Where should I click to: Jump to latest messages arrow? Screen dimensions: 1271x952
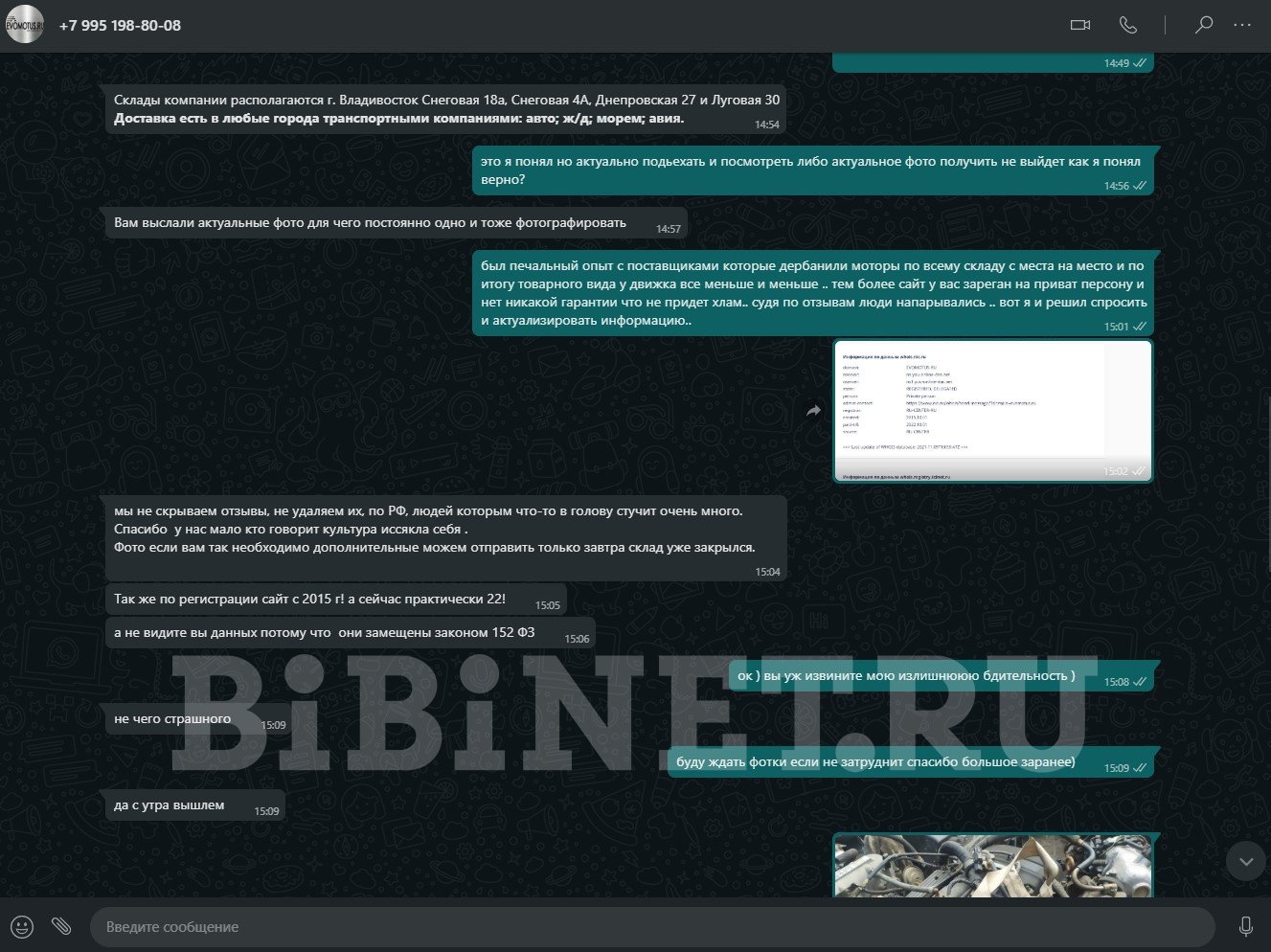point(1246,862)
